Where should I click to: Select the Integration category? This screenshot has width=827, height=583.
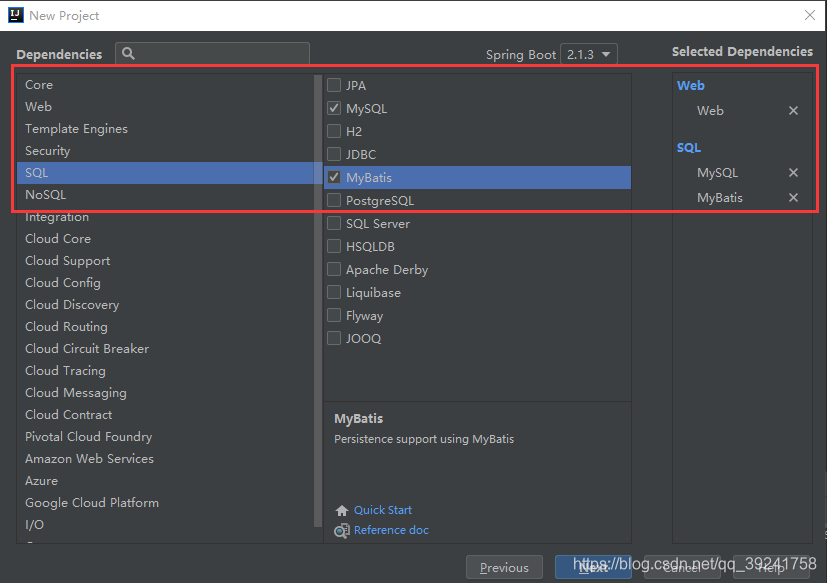(x=166, y=217)
